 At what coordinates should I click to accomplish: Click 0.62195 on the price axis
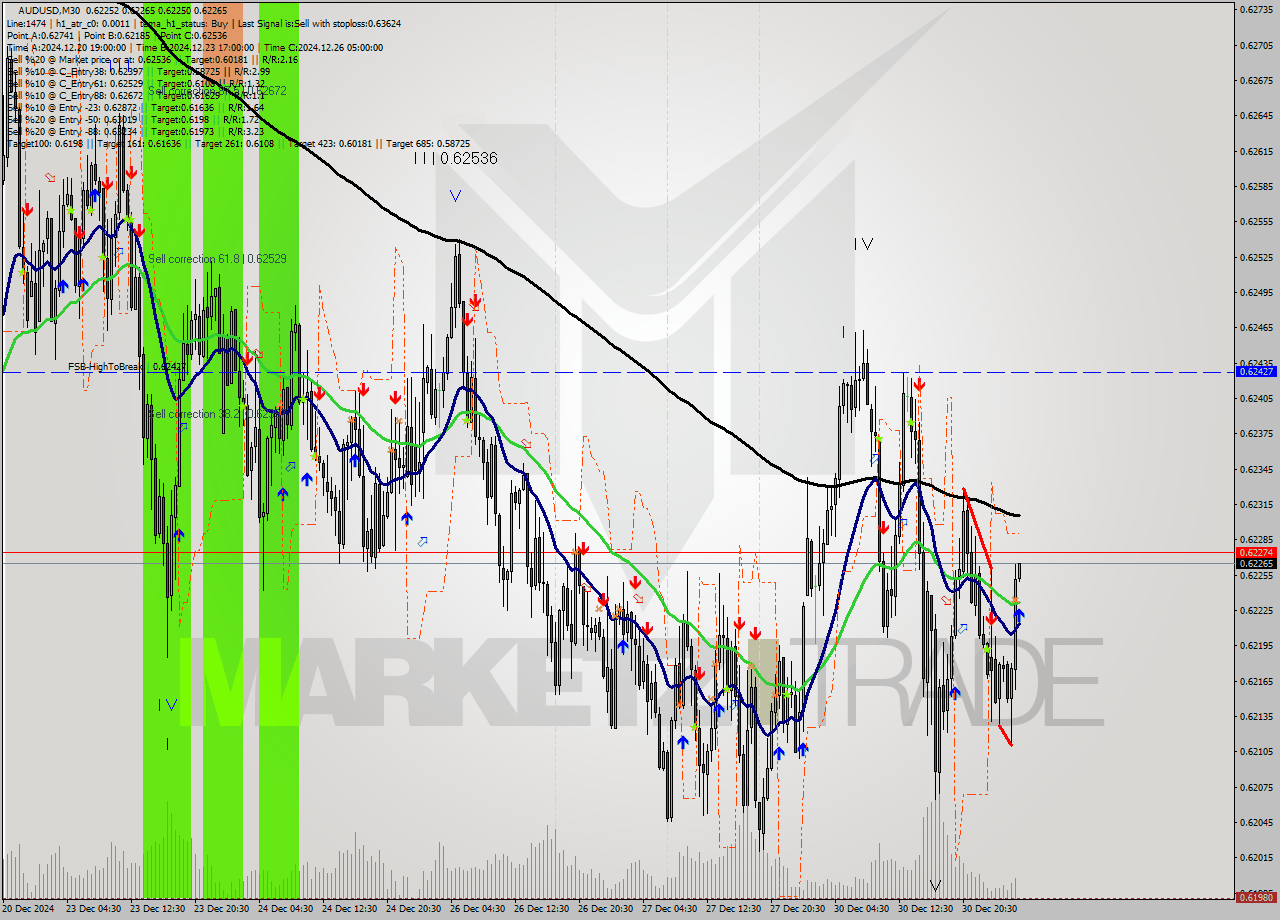[1256, 645]
